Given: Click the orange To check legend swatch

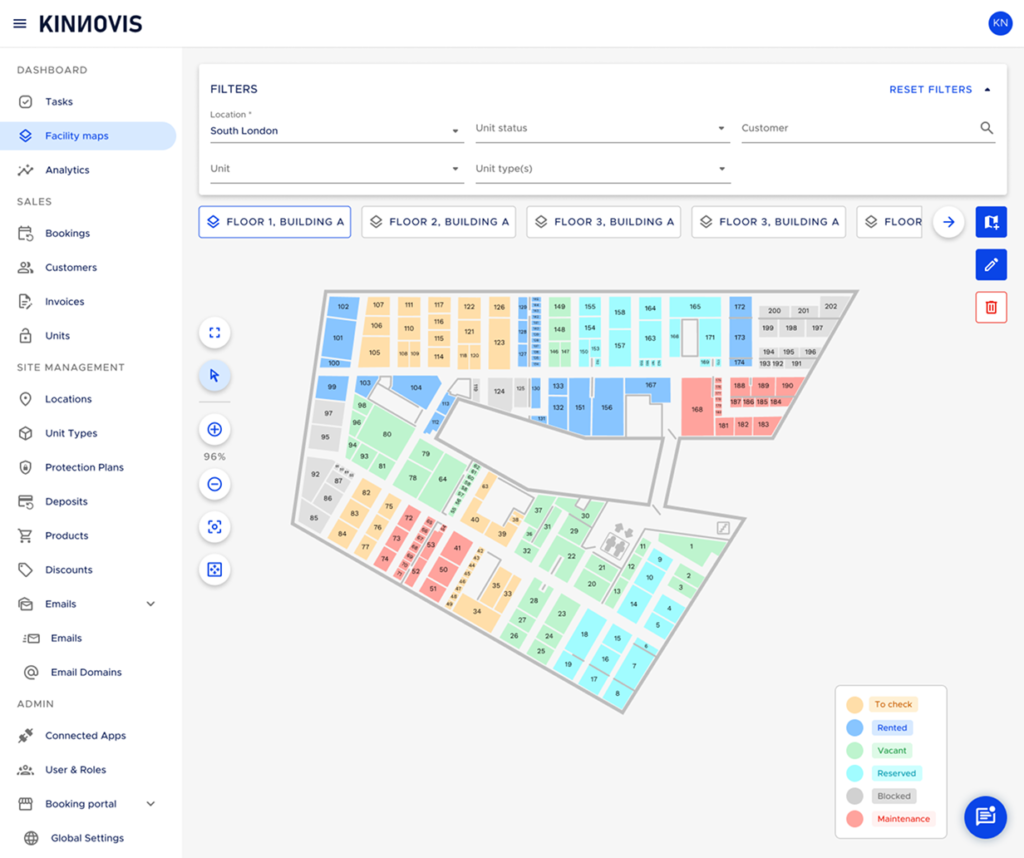Looking at the screenshot, I should click(x=854, y=705).
